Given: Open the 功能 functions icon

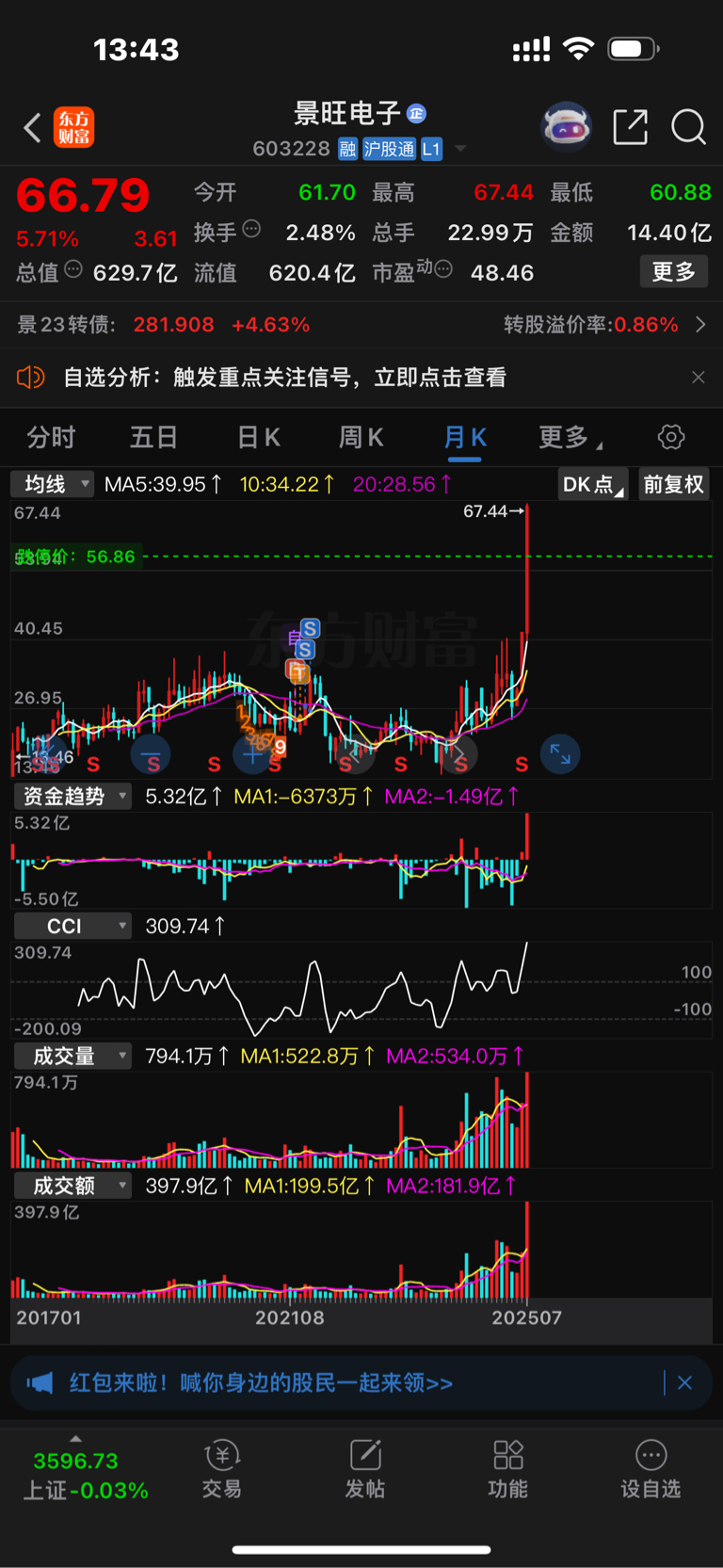Looking at the screenshot, I should click(508, 1469).
